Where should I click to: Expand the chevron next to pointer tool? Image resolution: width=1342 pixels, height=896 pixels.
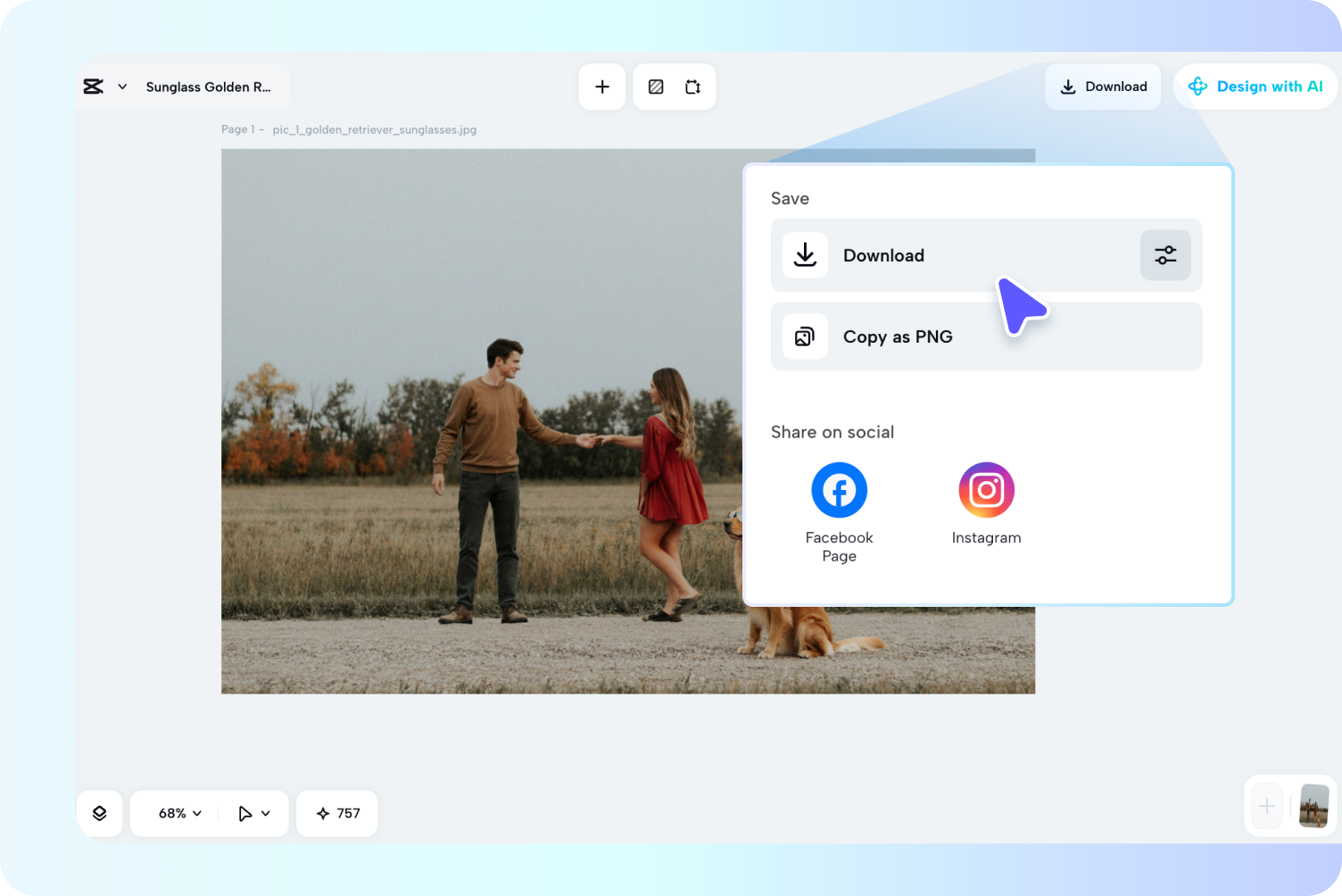point(266,813)
